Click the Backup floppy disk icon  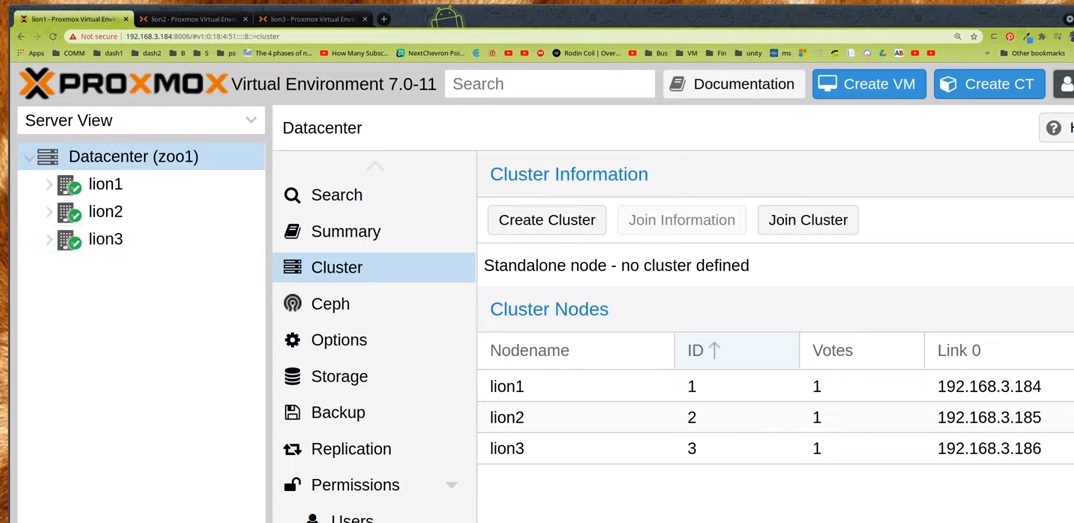coord(292,412)
